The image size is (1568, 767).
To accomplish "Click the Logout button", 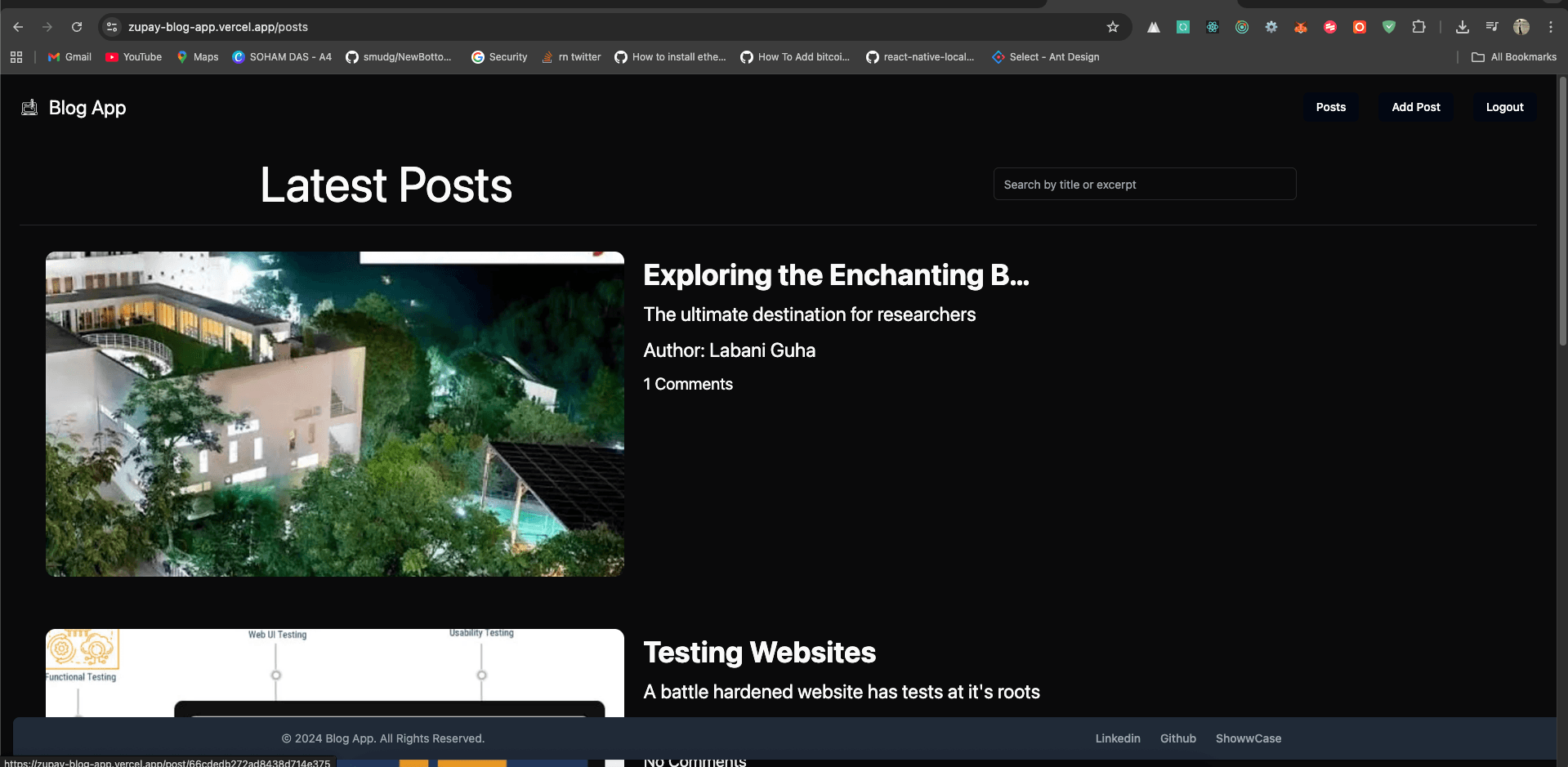I will point(1504,107).
